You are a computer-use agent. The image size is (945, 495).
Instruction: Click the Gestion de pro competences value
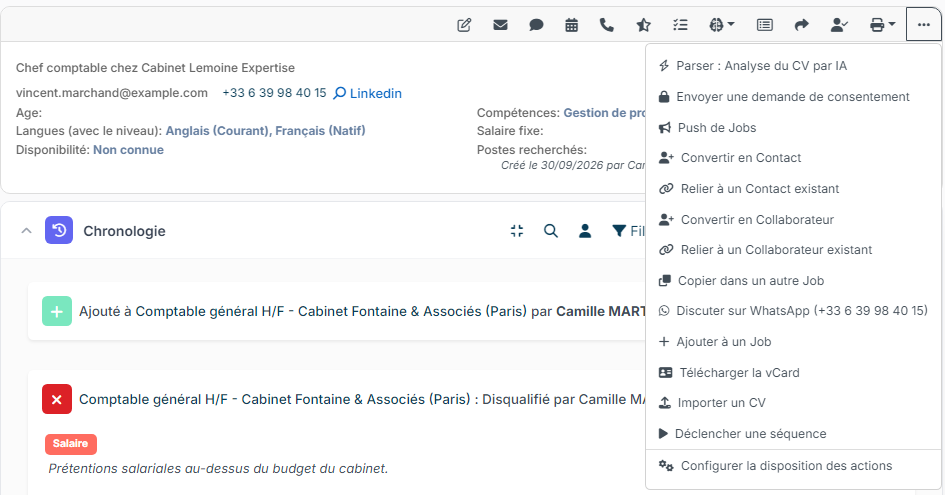(x=604, y=113)
